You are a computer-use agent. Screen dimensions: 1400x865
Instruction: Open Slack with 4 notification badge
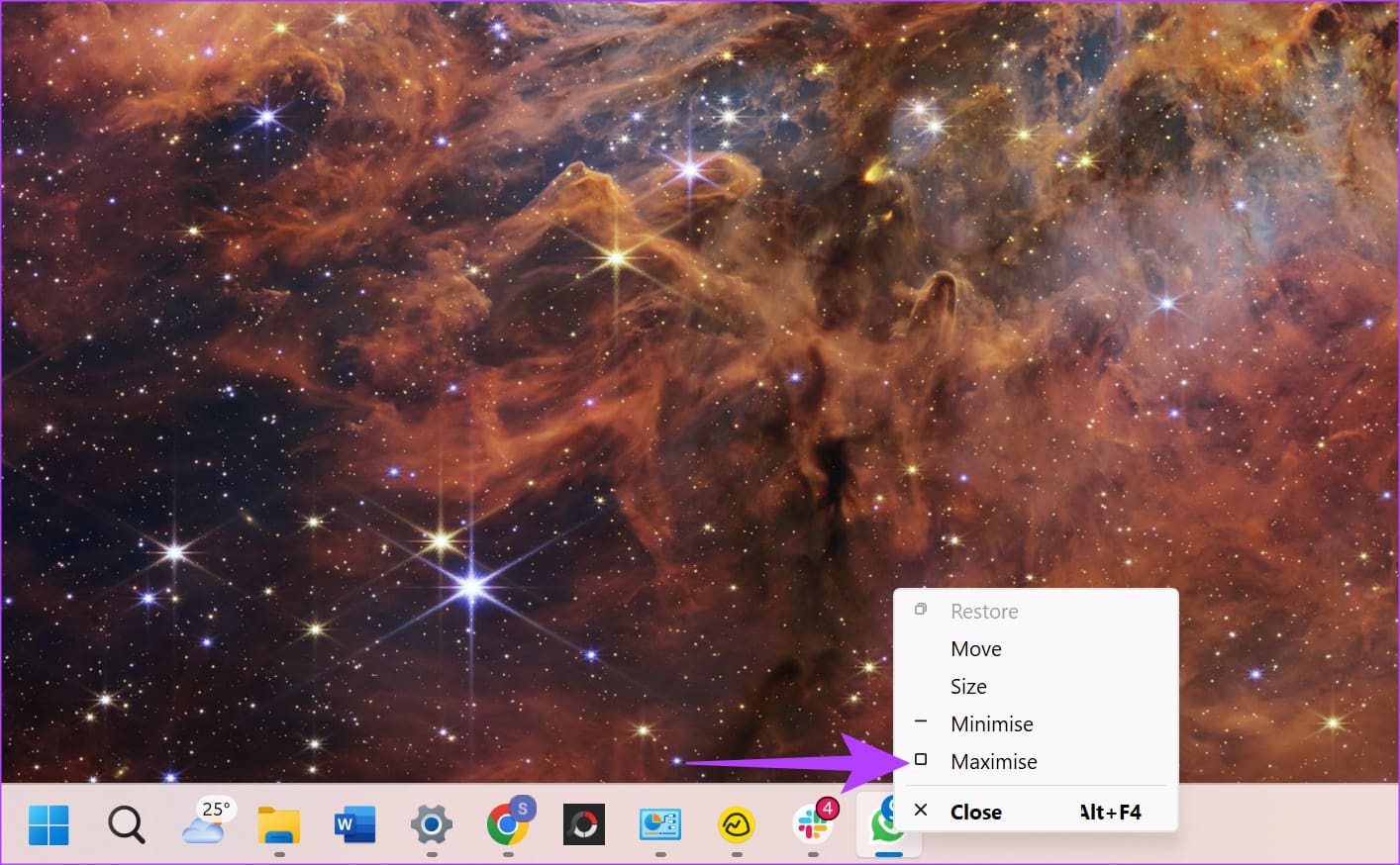click(x=813, y=824)
